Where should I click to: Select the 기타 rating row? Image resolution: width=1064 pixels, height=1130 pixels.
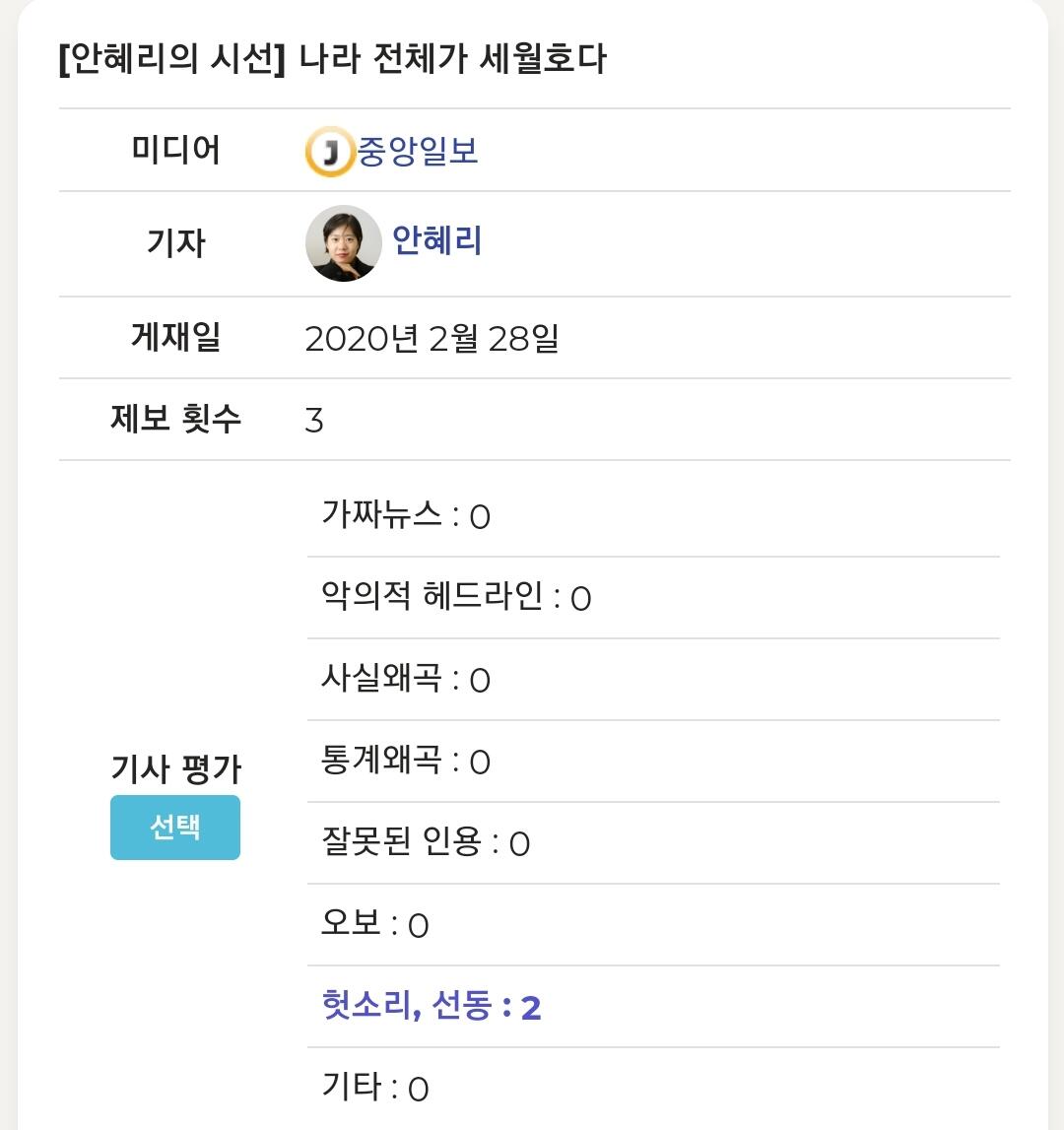(375, 1088)
